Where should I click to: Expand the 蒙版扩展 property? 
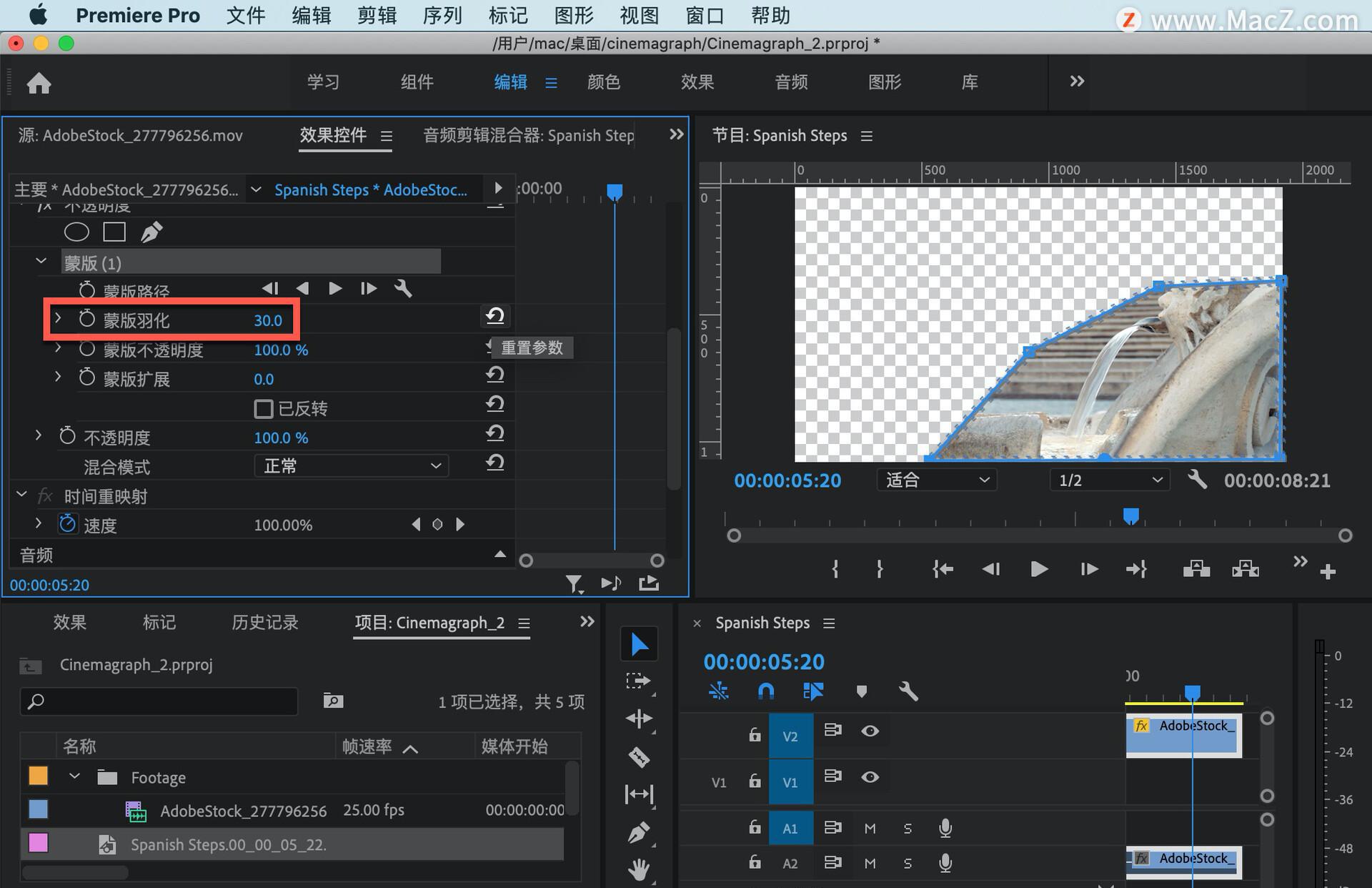click(x=58, y=377)
